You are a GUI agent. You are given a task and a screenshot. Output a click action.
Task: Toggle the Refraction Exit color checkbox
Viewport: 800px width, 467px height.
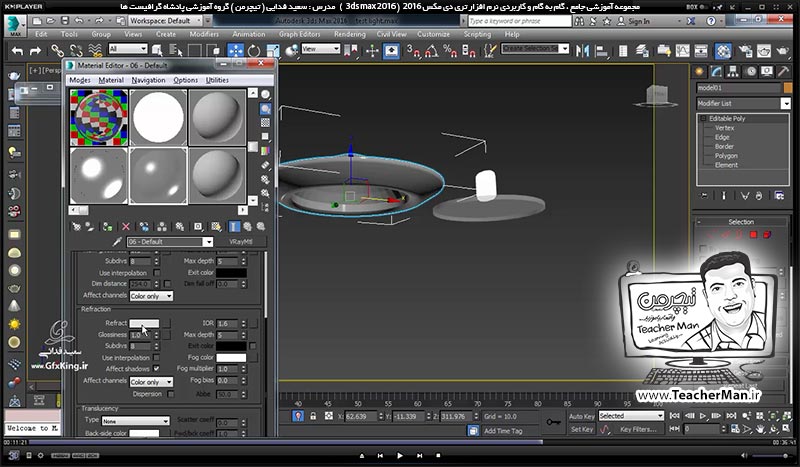(253, 346)
